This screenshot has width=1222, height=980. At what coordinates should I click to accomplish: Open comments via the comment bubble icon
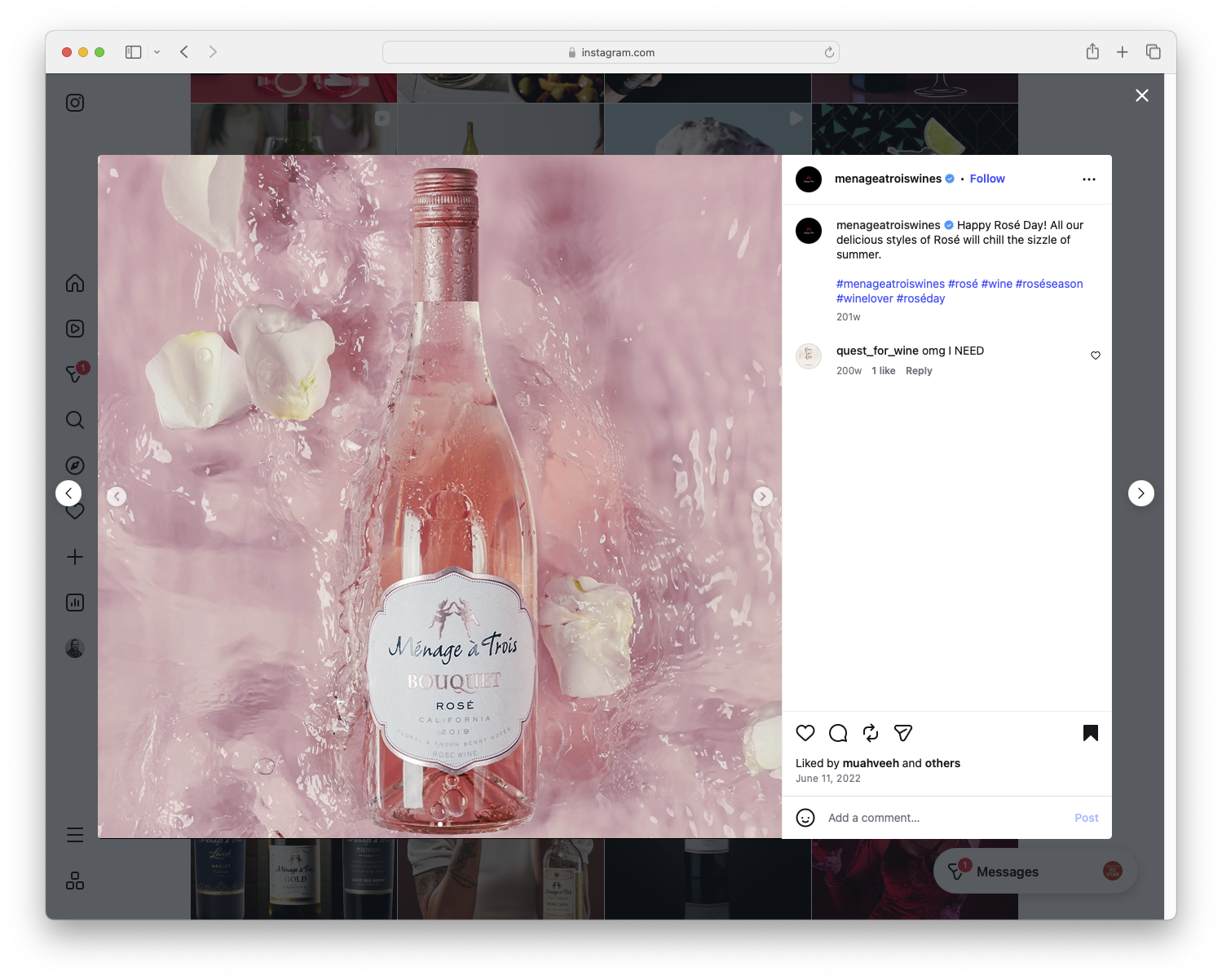pyautogui.click(x=837, y=733)
